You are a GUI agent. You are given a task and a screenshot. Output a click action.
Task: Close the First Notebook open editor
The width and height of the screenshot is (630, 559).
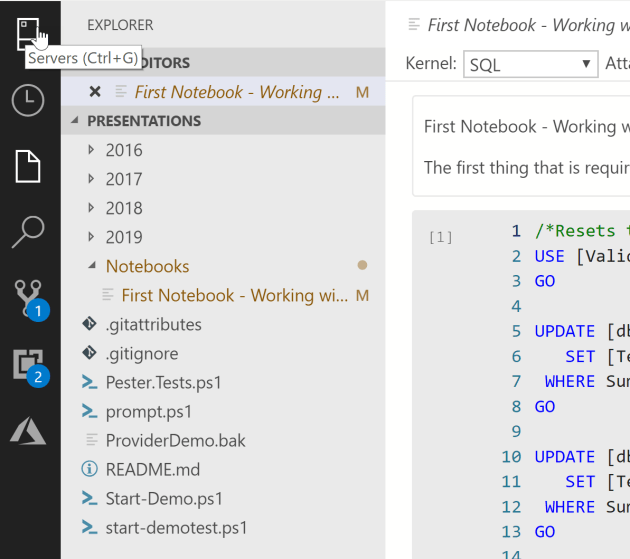pyautogui.click(x=95, y=92)
